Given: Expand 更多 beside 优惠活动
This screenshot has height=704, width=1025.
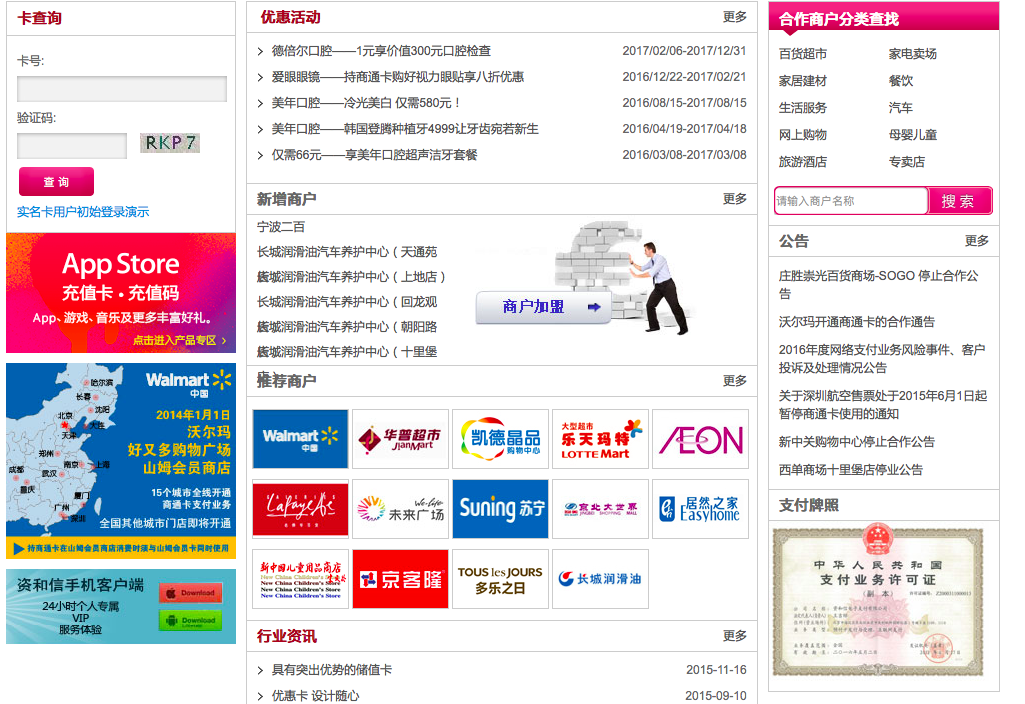Looking at the screenshot, I should click(734, 17).
